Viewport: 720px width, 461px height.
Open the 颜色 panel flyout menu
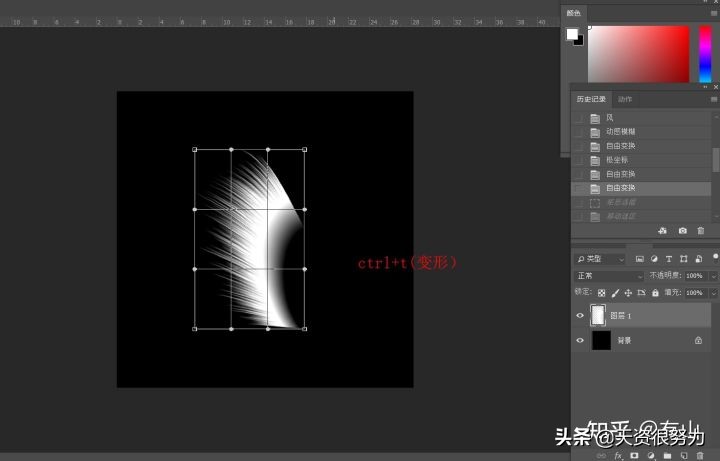714,13
